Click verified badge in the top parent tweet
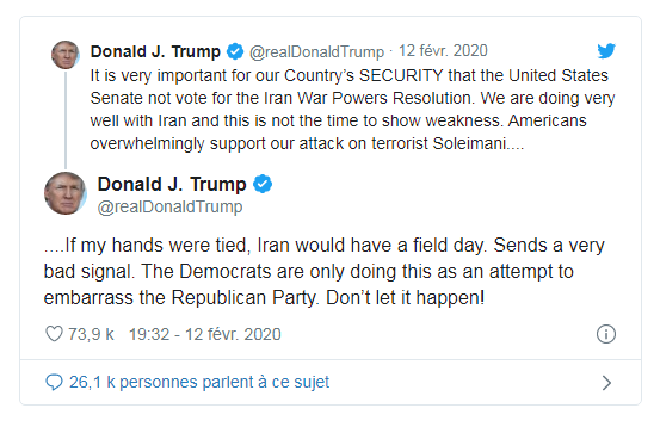The height and width of the screenshot is (433, 660). [x=235, y=51]
